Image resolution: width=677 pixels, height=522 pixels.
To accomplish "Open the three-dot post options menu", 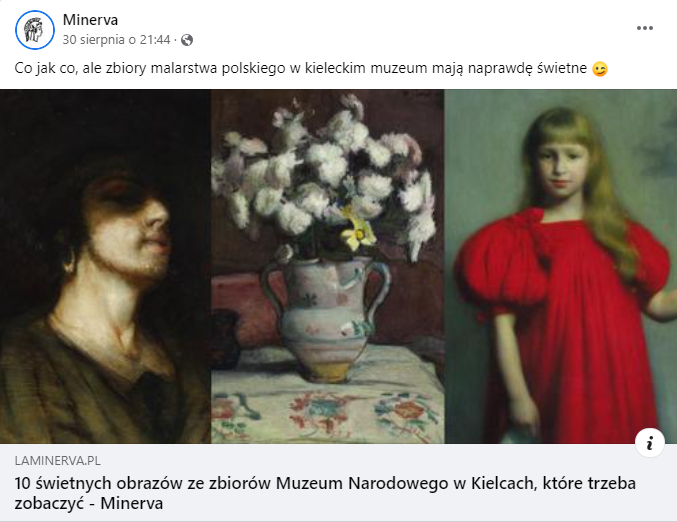I will [x=645, y=28].
